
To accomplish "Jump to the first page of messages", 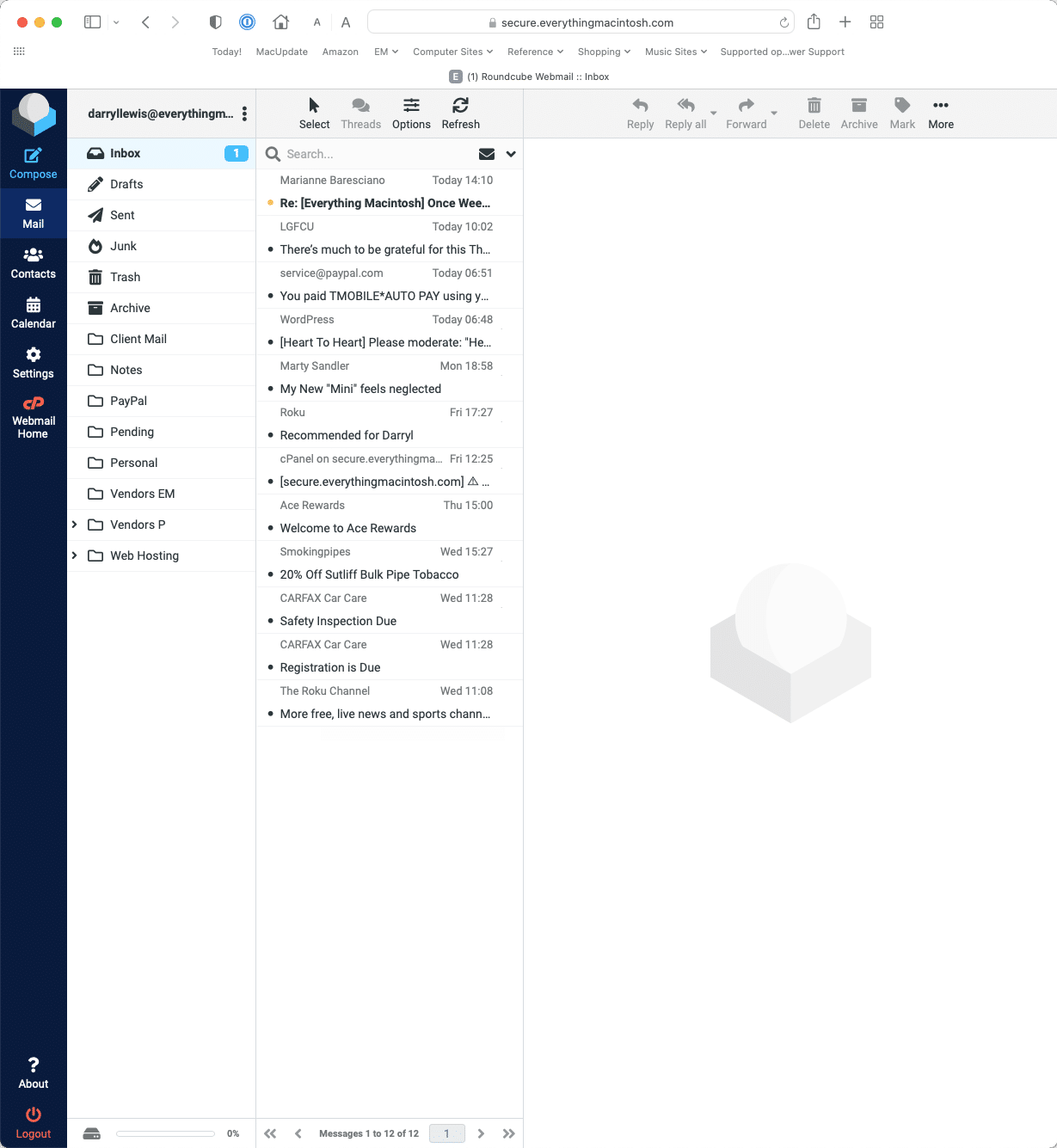I will pos(270,1133).
